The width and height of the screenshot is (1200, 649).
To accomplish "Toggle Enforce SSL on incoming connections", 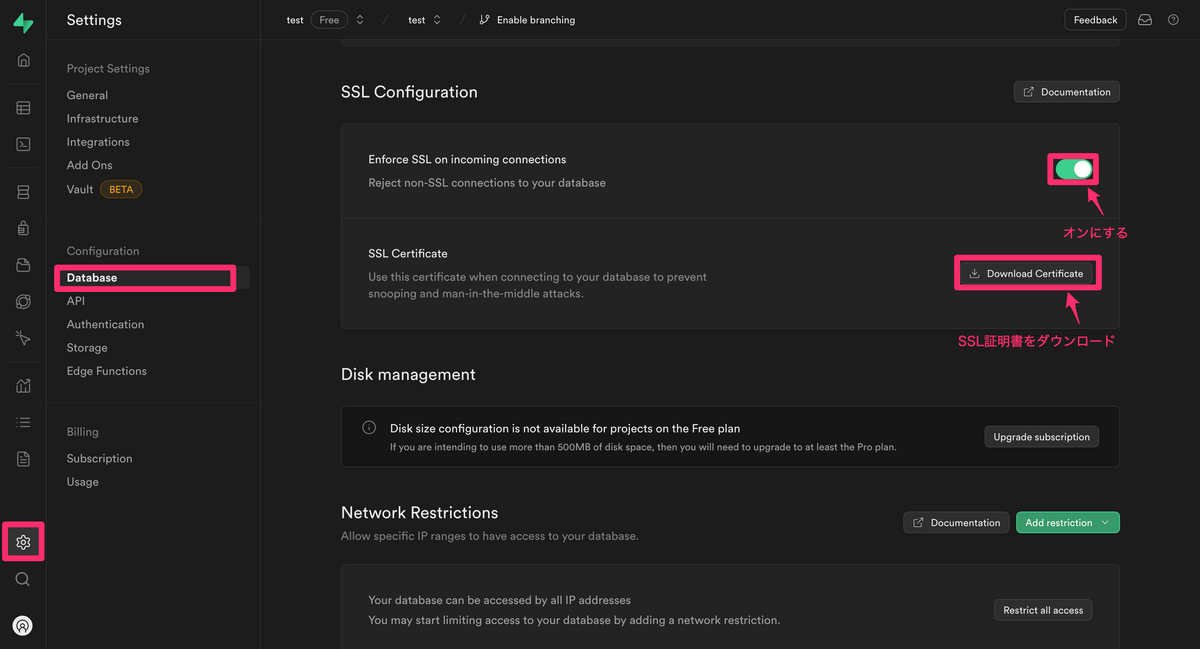I will 1073,169.
